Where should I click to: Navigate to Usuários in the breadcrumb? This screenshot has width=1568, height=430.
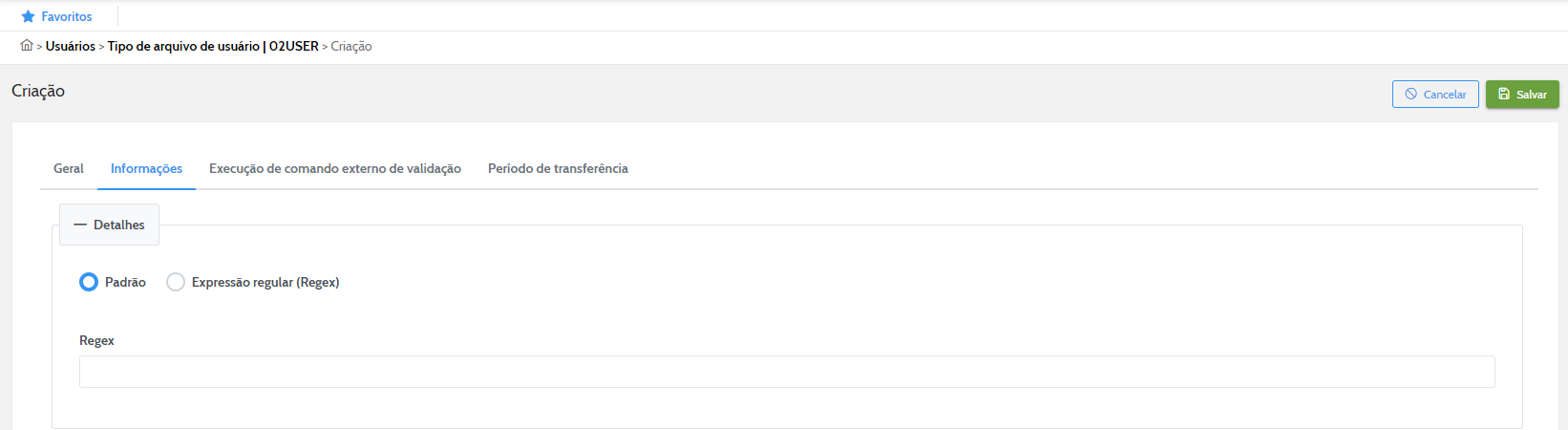coord(71,46)
